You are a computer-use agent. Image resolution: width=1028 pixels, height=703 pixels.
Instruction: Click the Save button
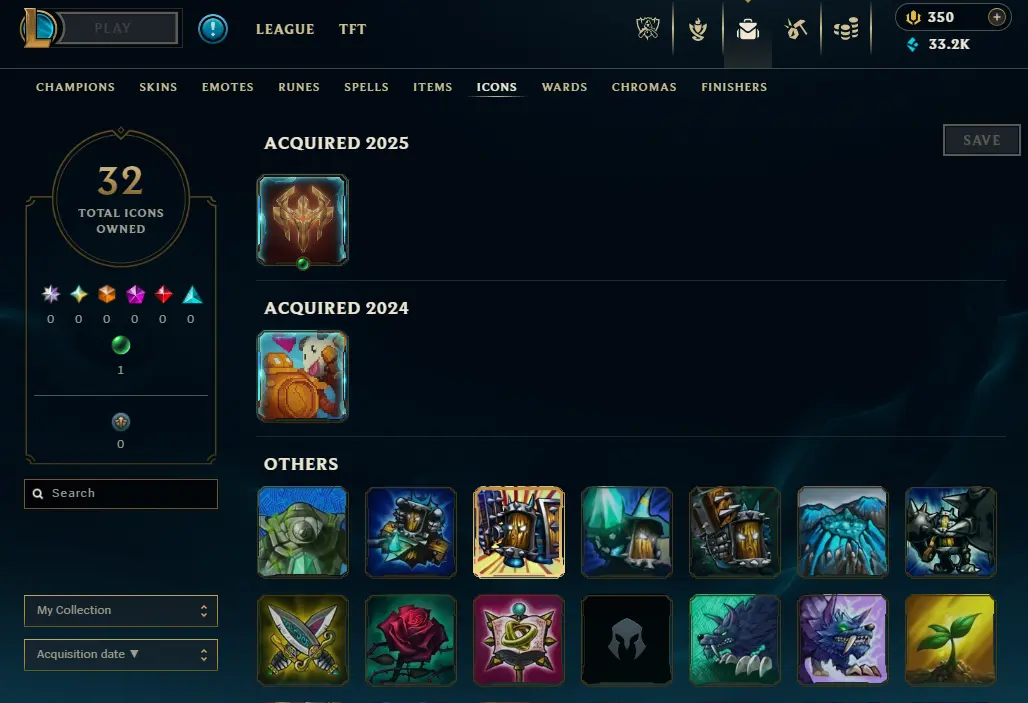click(981, 140)
